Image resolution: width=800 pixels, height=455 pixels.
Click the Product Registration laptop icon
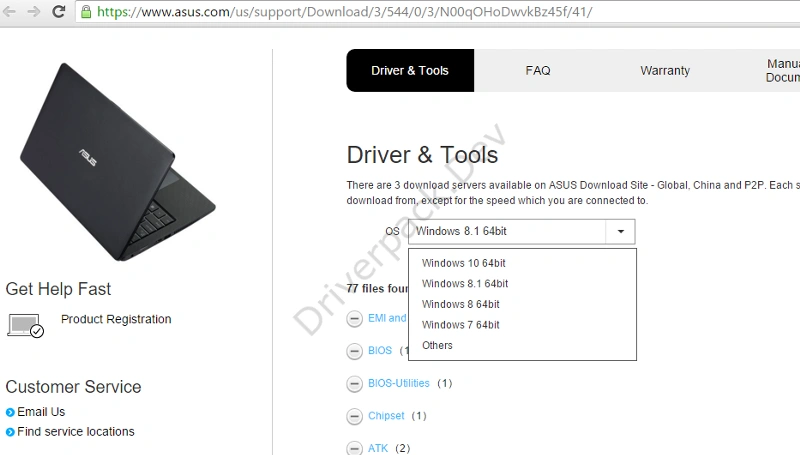26,325
